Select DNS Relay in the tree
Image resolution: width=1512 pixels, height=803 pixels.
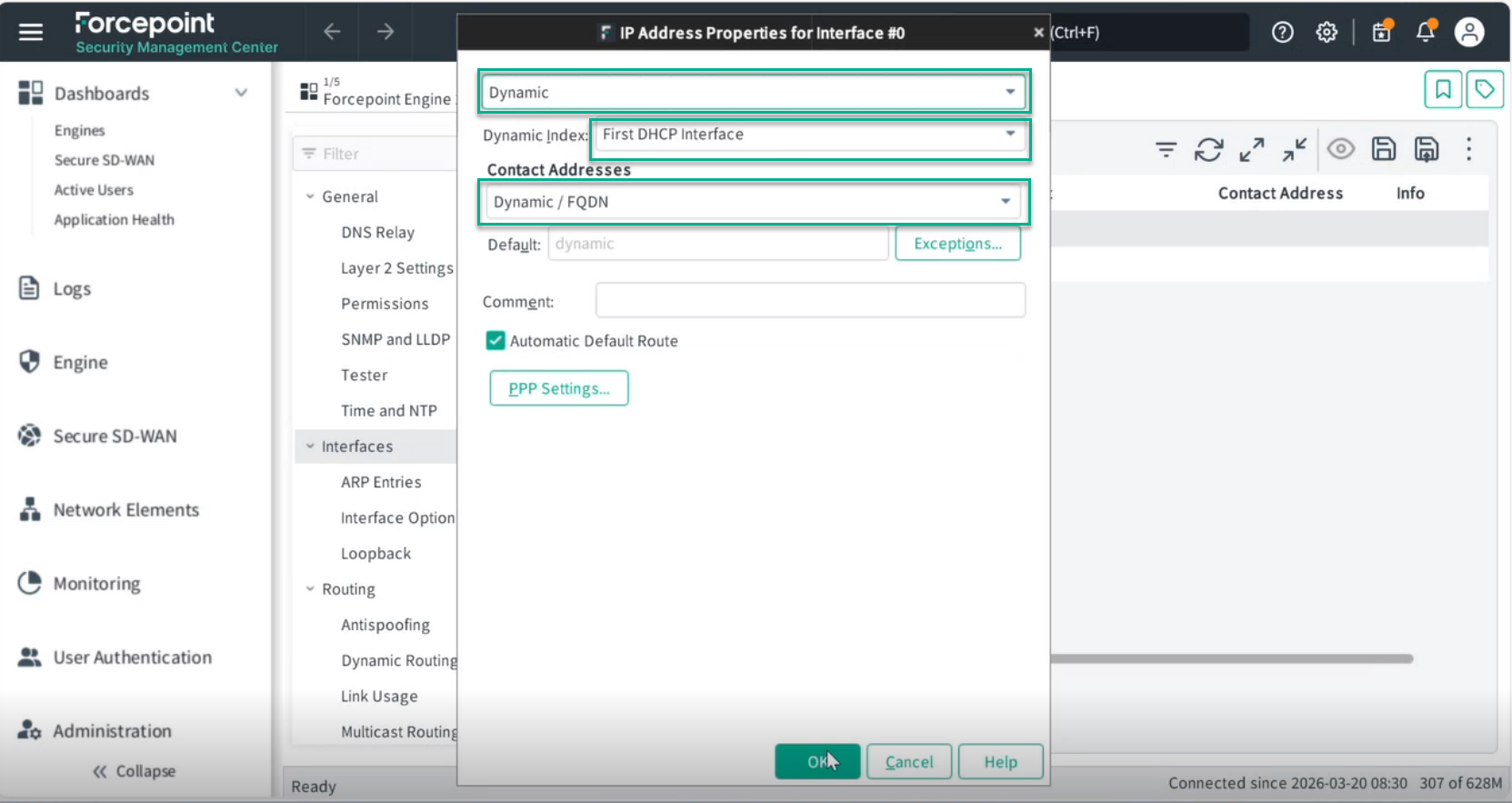pyautogui.click(x=377, y=232)
